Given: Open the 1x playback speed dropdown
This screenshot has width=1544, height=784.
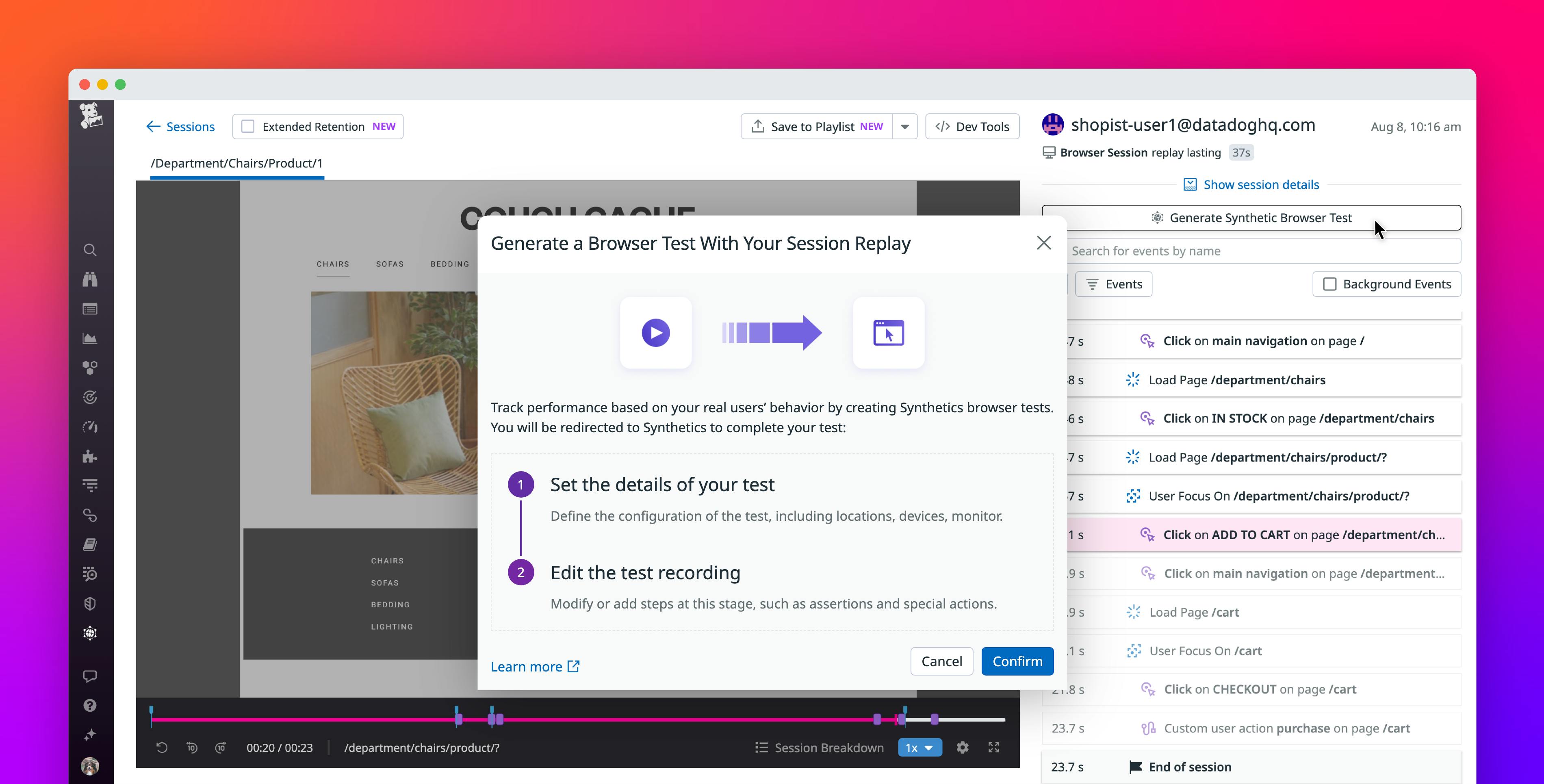Looking at the screenshot, I should pyautogui.click(x=920, y=747).
